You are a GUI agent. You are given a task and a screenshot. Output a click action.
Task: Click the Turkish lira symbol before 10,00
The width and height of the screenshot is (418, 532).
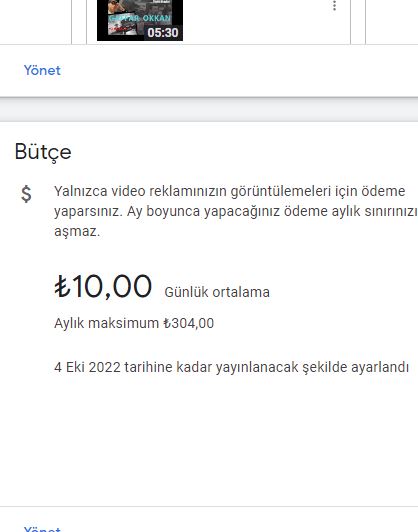62,287
